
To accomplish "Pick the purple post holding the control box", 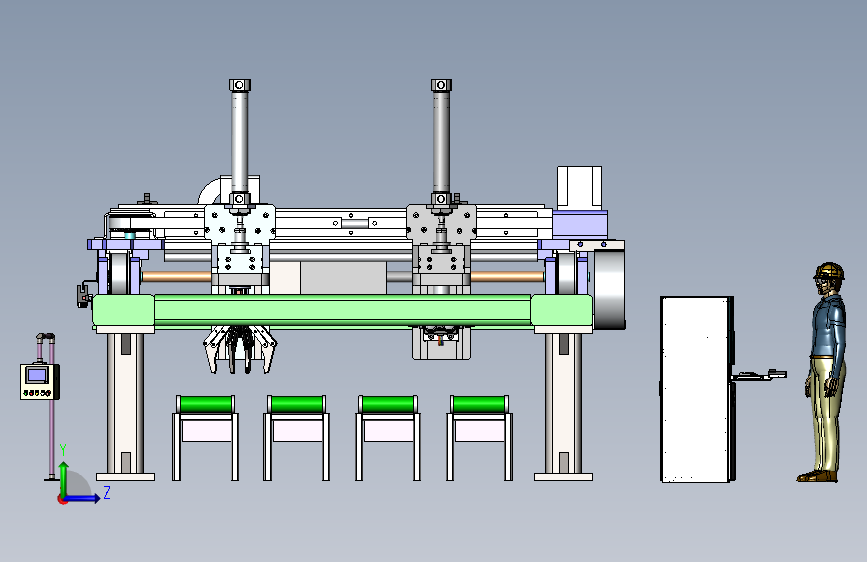I will click(52, 406).
